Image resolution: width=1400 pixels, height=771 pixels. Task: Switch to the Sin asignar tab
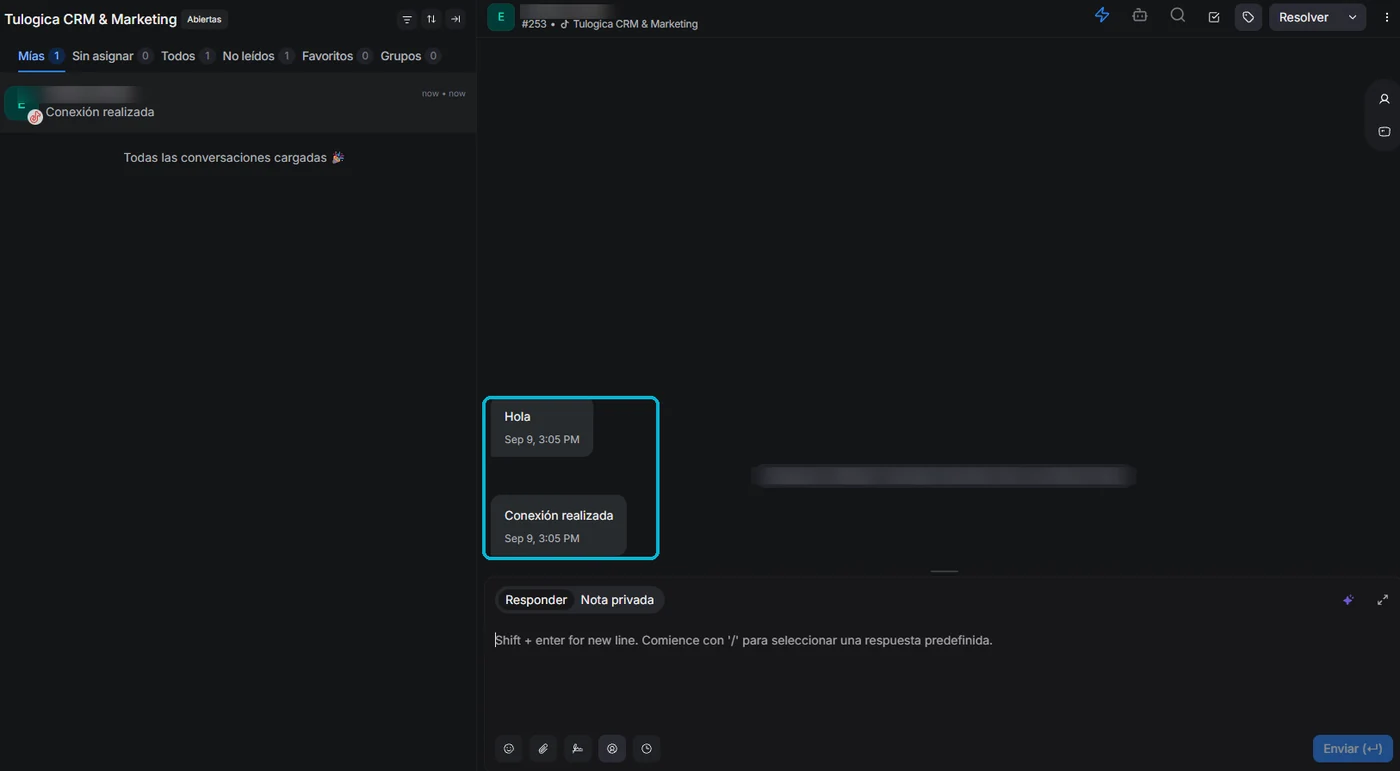[112, 56]
